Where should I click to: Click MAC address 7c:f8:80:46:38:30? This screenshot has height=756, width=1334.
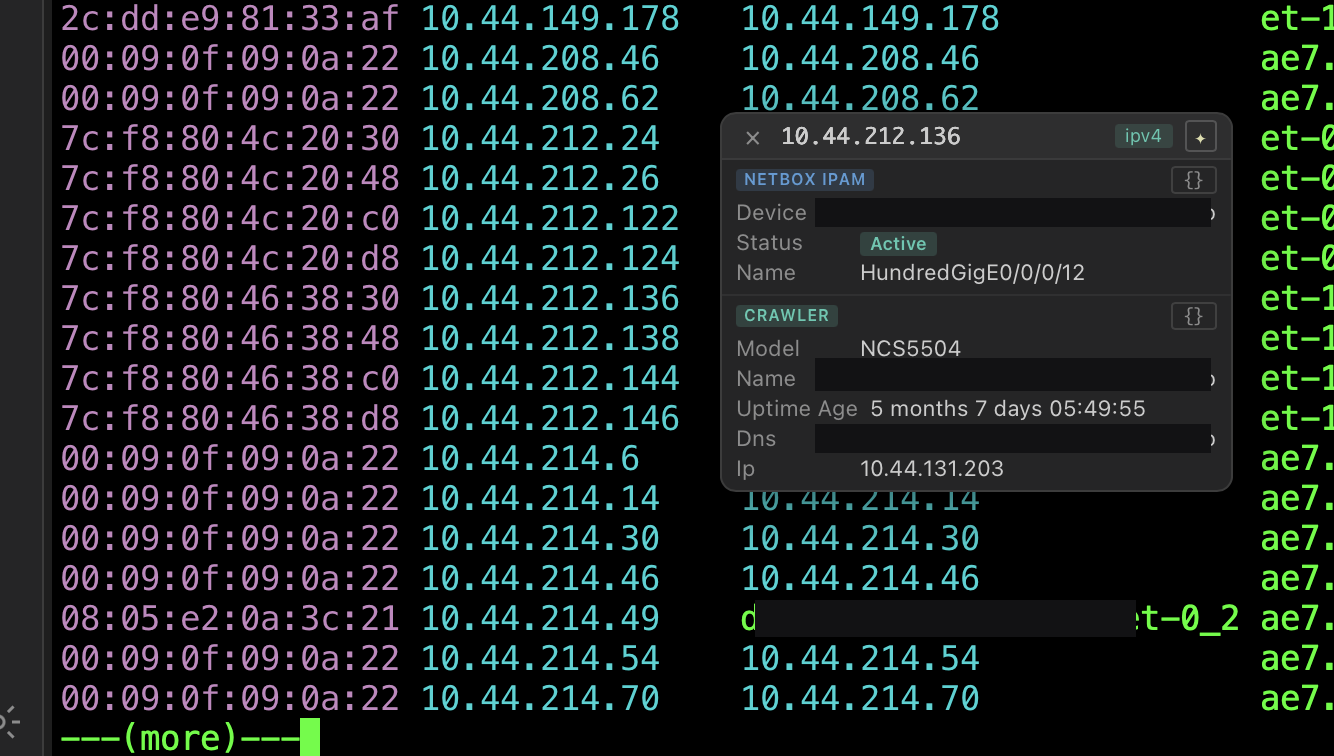click(x=230, y=298)
